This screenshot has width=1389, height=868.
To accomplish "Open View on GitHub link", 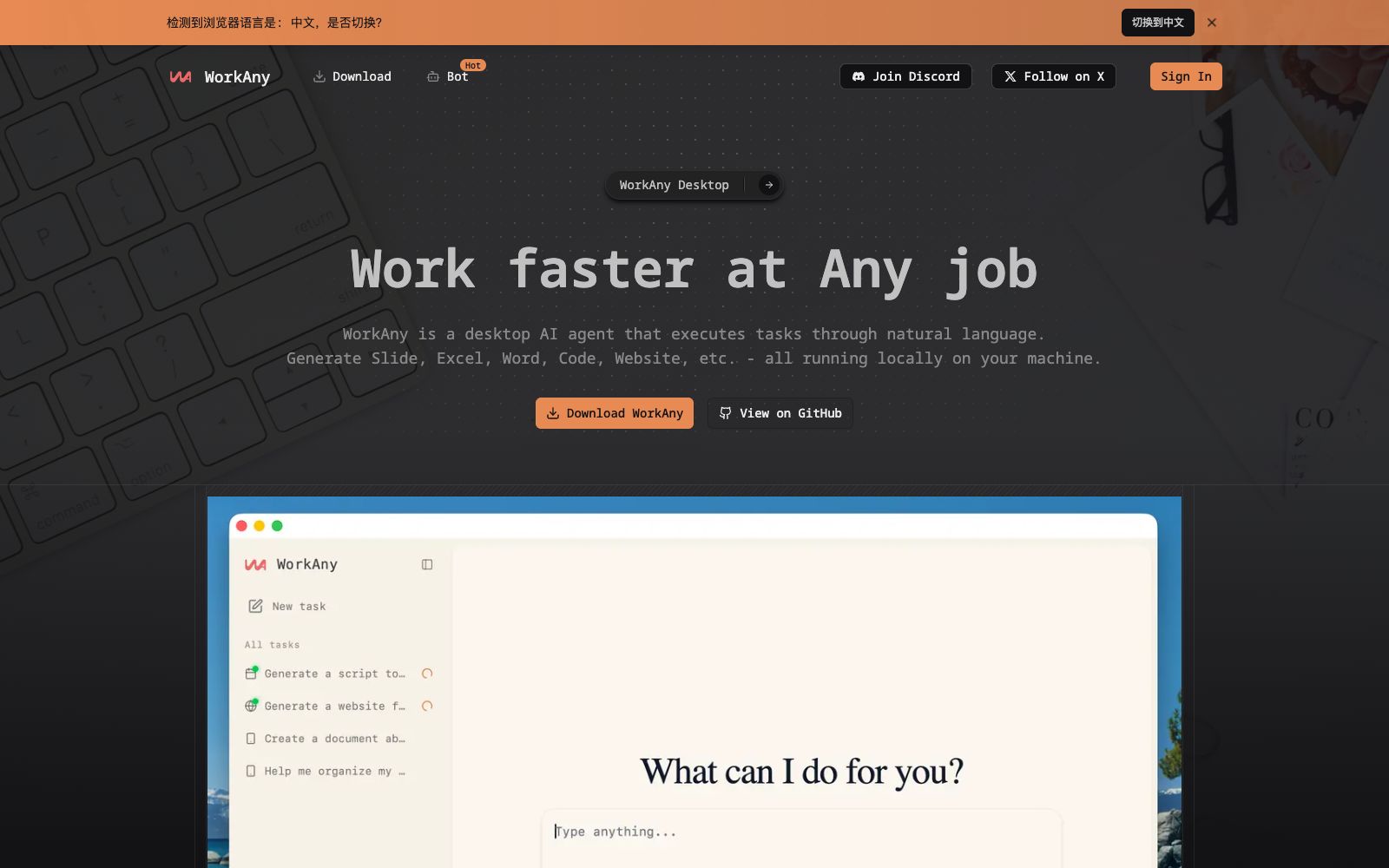I will pyautogui.click(x=780, y=413).
